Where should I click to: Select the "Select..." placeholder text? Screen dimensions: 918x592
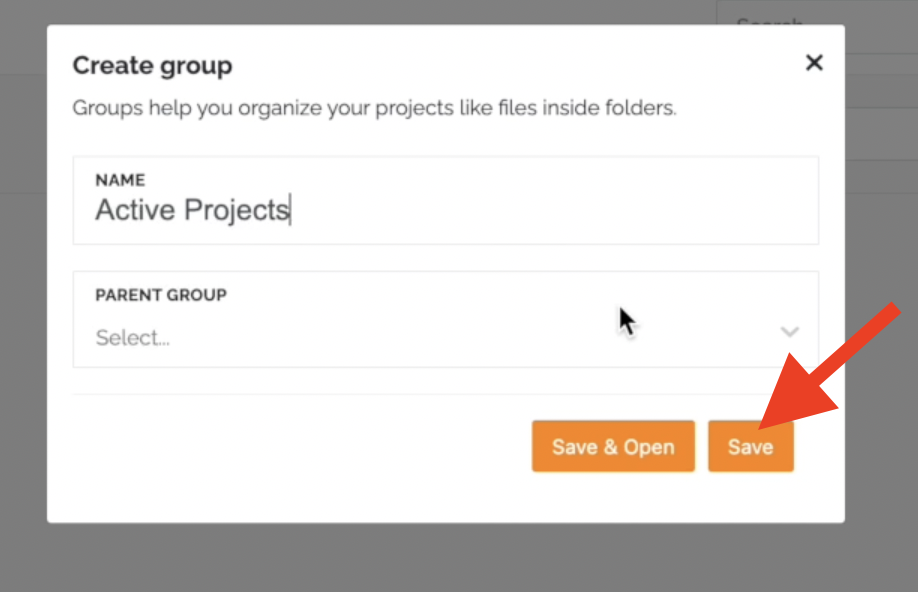[x=133, y=337]
